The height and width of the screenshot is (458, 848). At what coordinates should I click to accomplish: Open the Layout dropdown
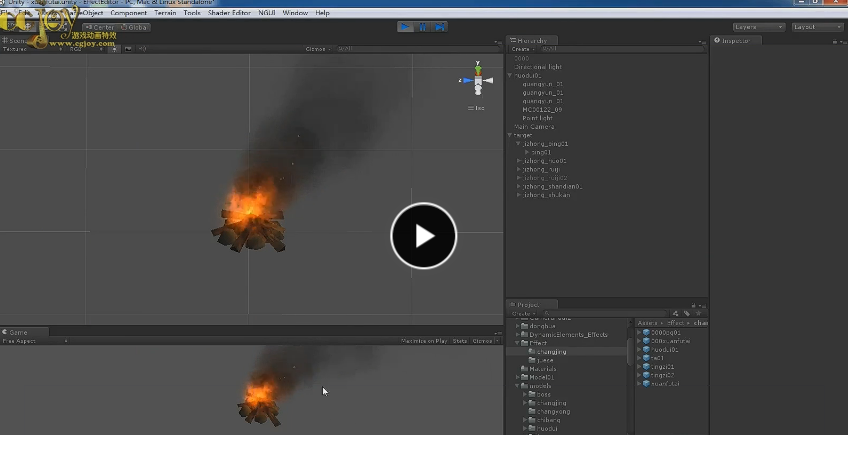817,27
